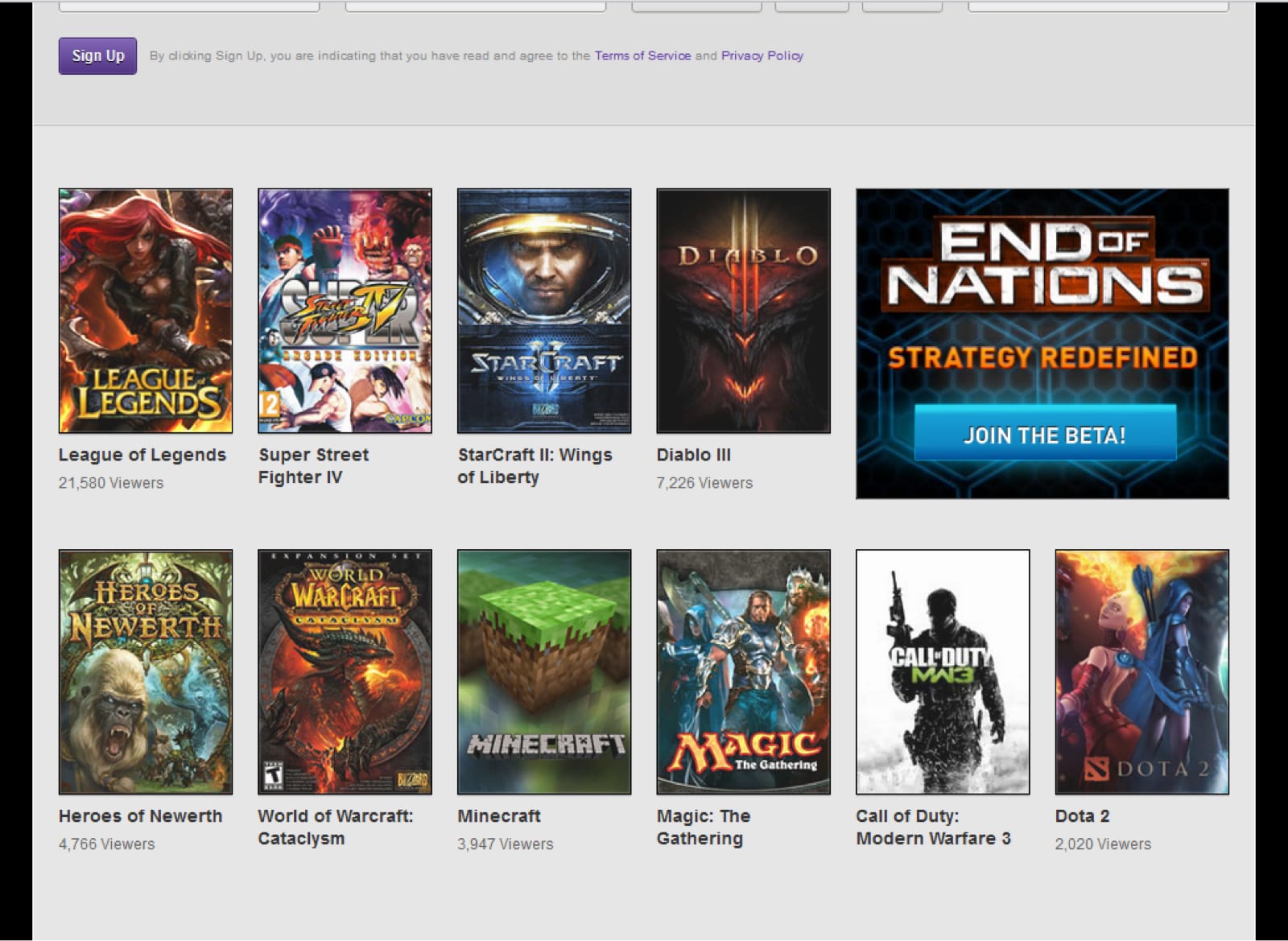The image size is (1288, 941).
Task: Open the Terms of Service link
Action: (x=642, y=56)
